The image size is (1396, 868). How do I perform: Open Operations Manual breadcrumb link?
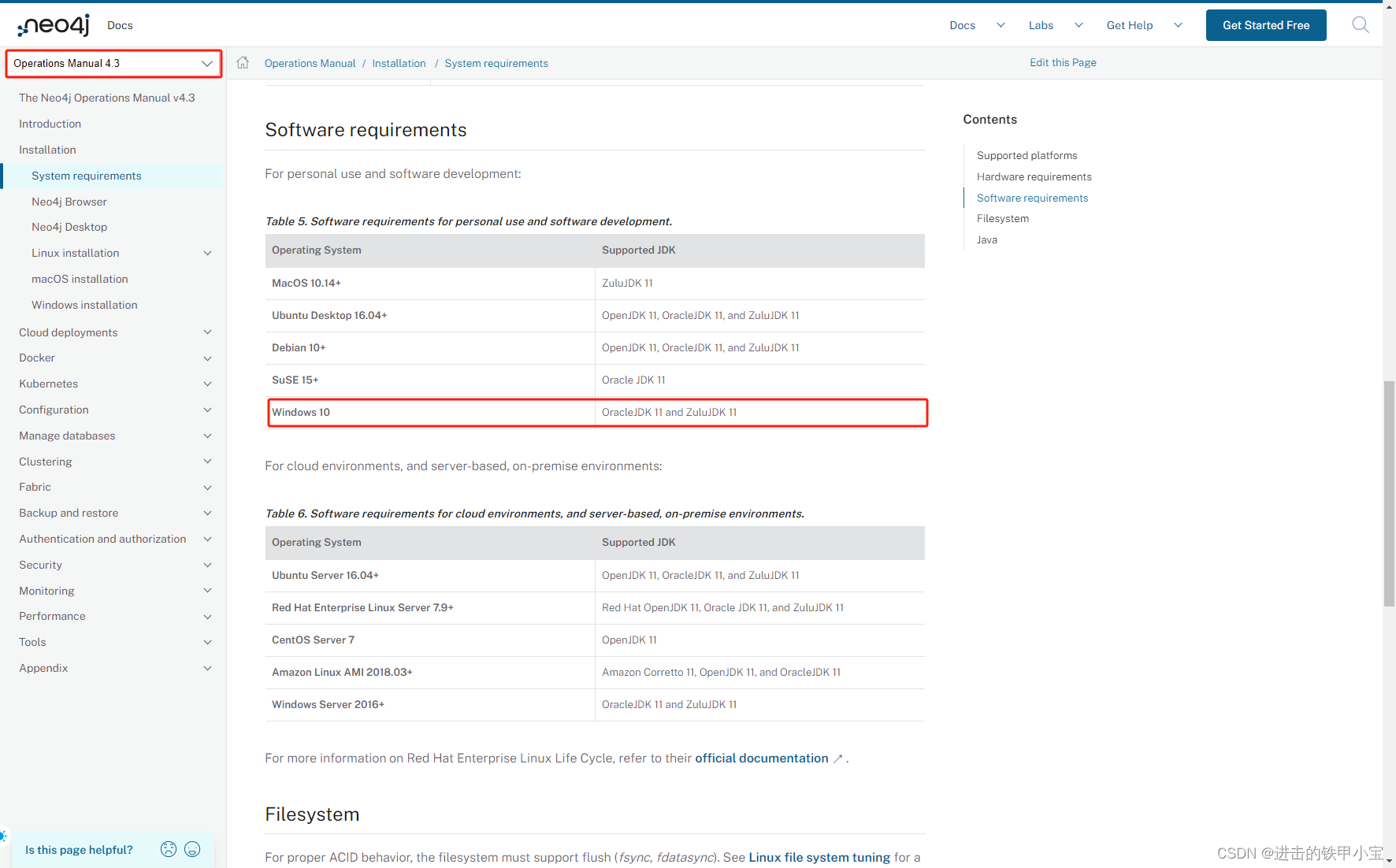click(x=310, y=63)
